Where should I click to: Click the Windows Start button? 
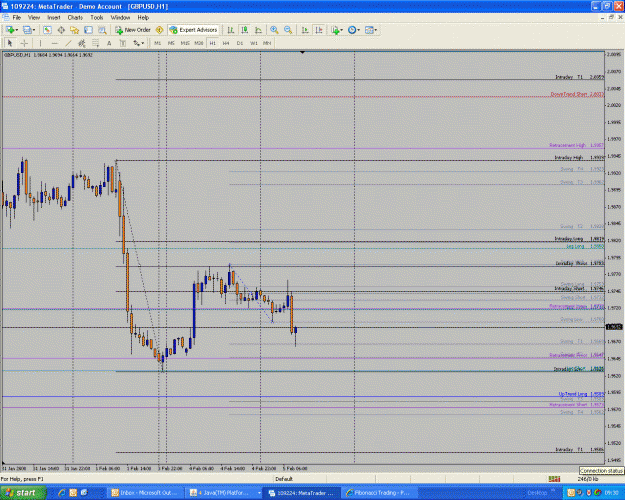click(23, 493)
